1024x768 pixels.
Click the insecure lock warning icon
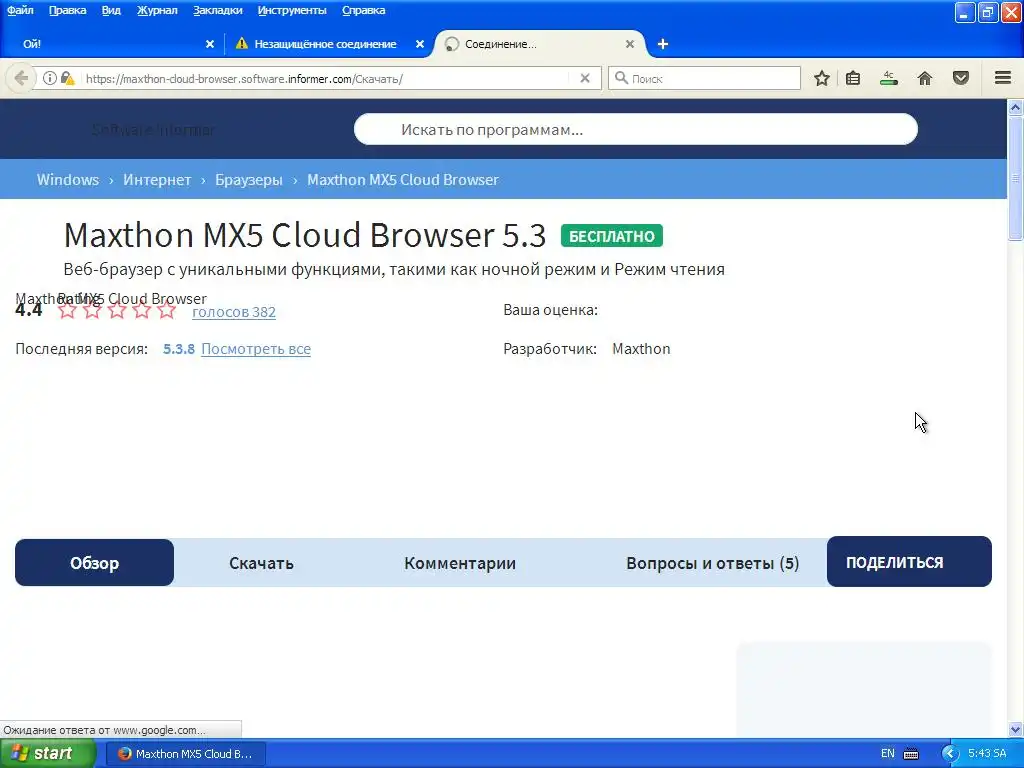pos(67,78)
